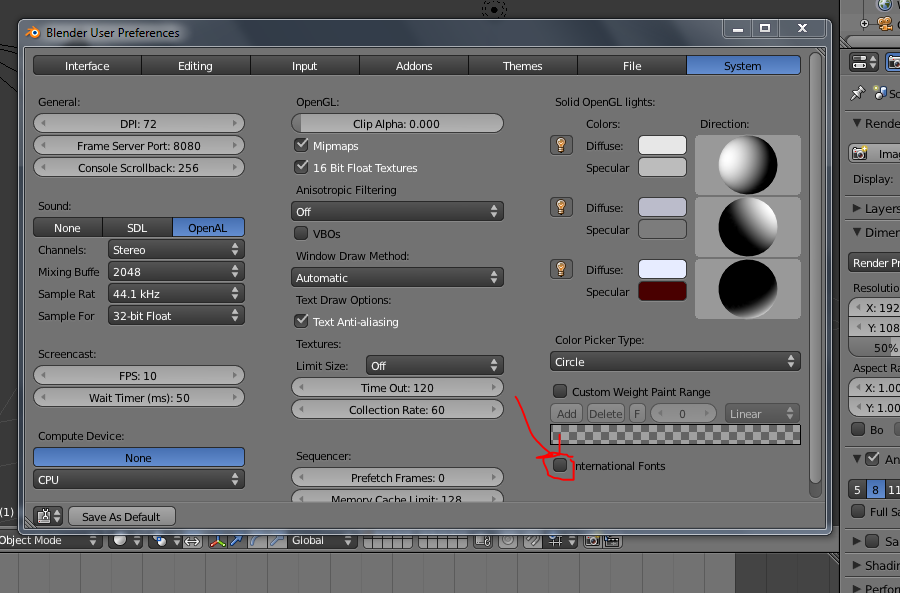Click the first light direction sphere

pyautogui.click(x=747, y=165)
